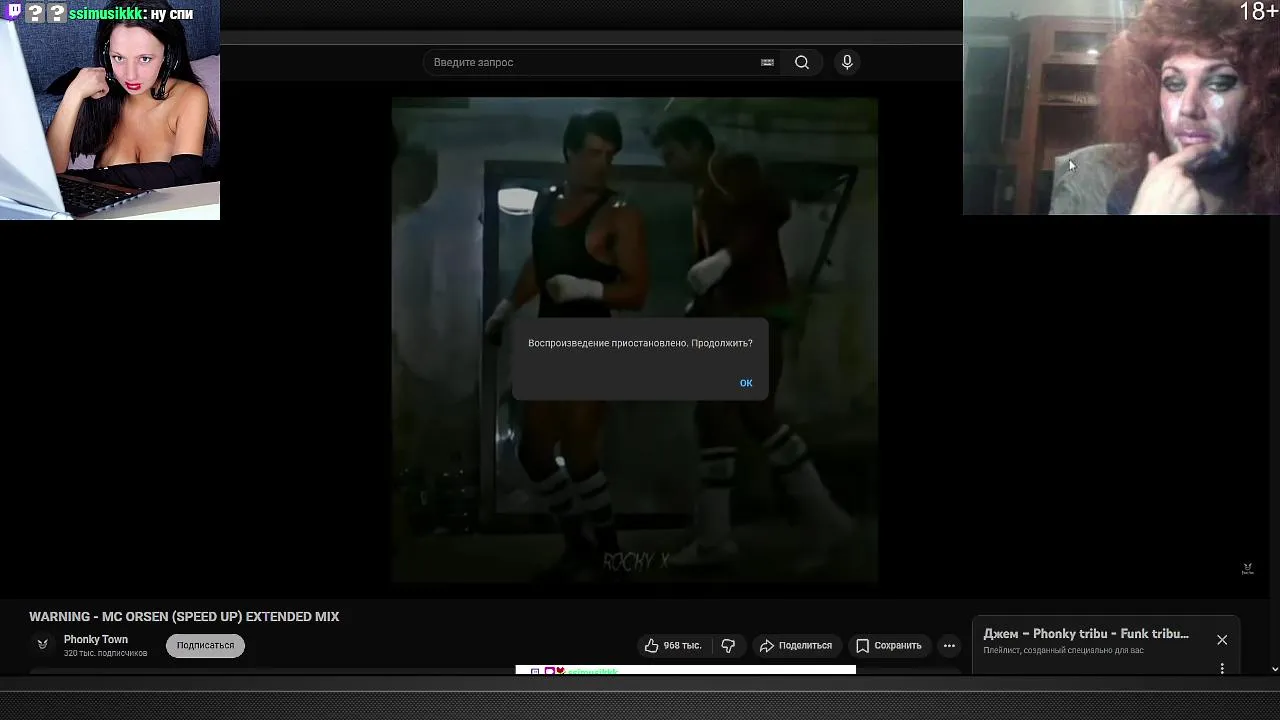The image size is (1280, 720).
Task: Click the 320 тыс. подписчиков text
Action: point(105,653)
